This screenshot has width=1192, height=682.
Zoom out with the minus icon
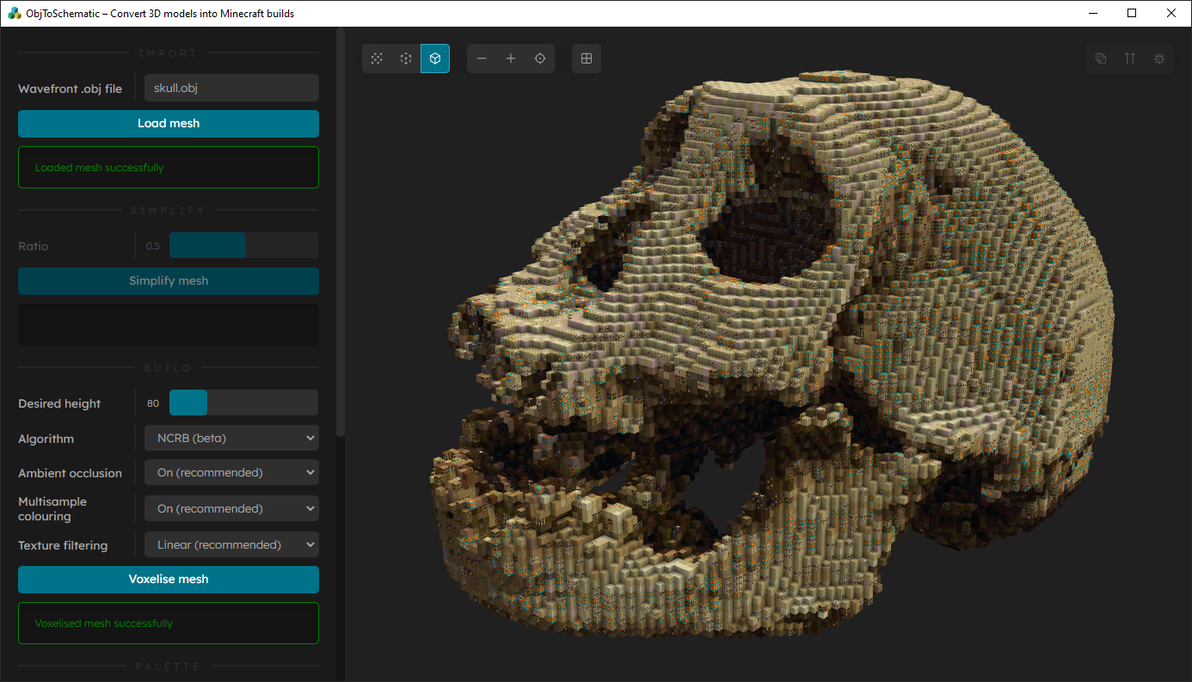coord(482,59)
